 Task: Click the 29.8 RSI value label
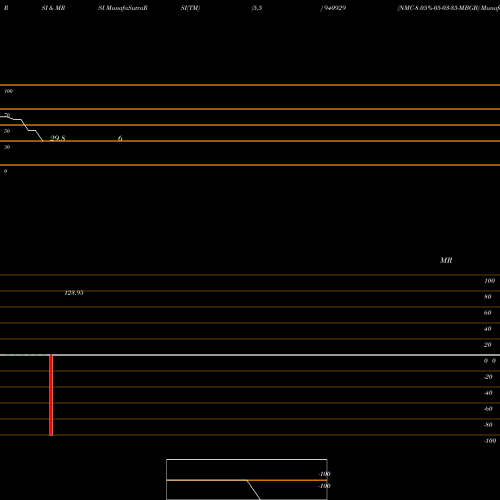point(58,138)
